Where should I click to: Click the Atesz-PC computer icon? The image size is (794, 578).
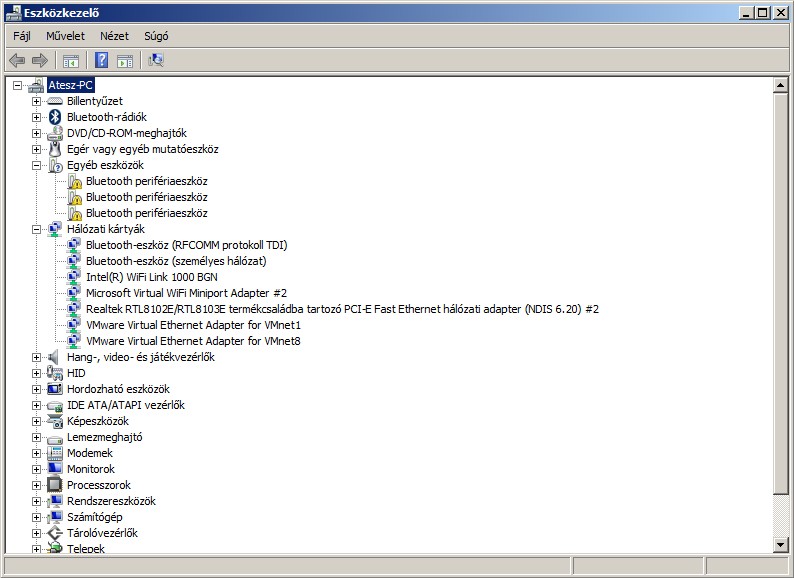[x=36, y=85]
